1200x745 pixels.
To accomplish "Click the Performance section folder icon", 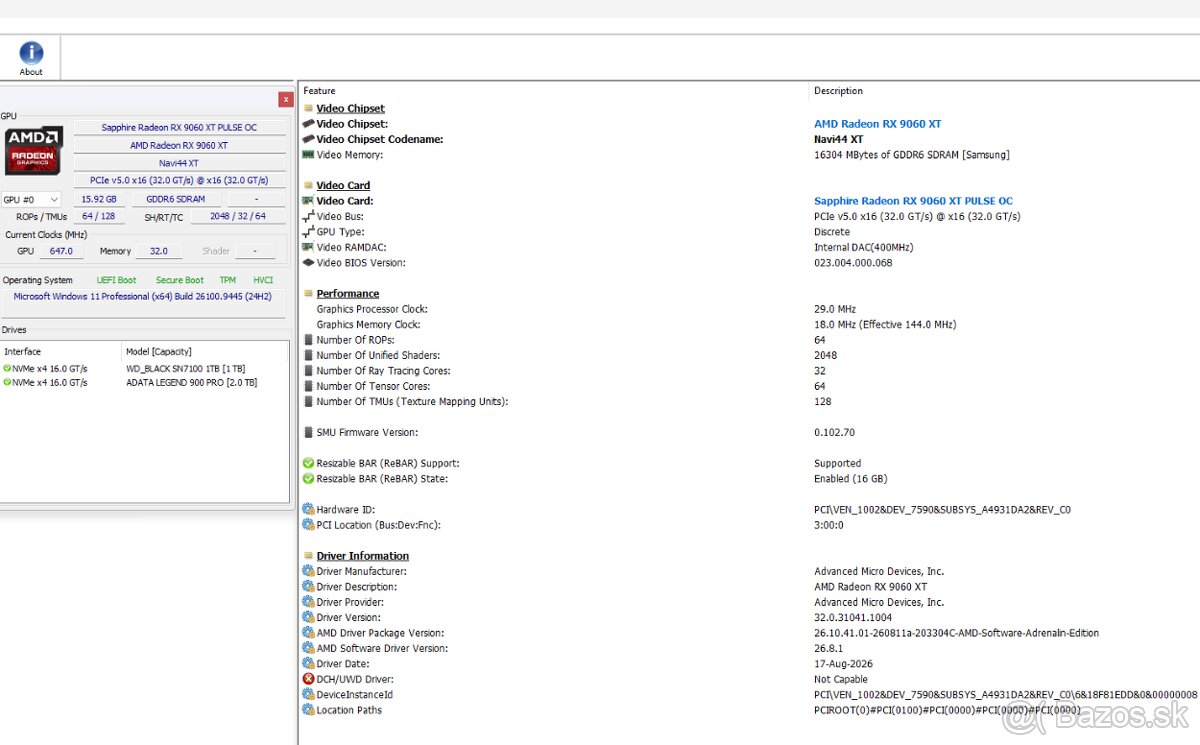I will click(x=308, y=293).
